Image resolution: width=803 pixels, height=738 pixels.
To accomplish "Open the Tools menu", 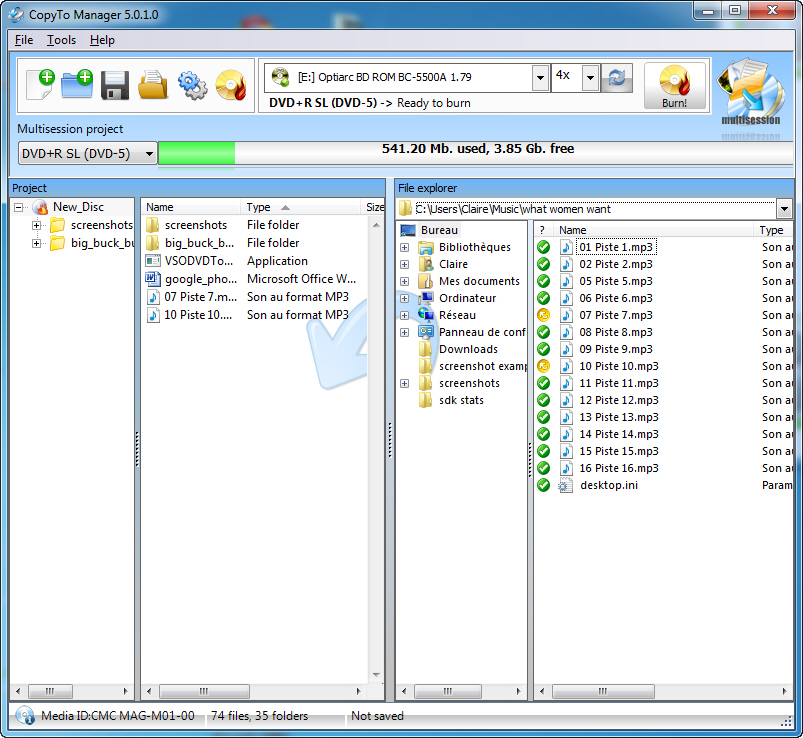I will click(x=61, y=40).
